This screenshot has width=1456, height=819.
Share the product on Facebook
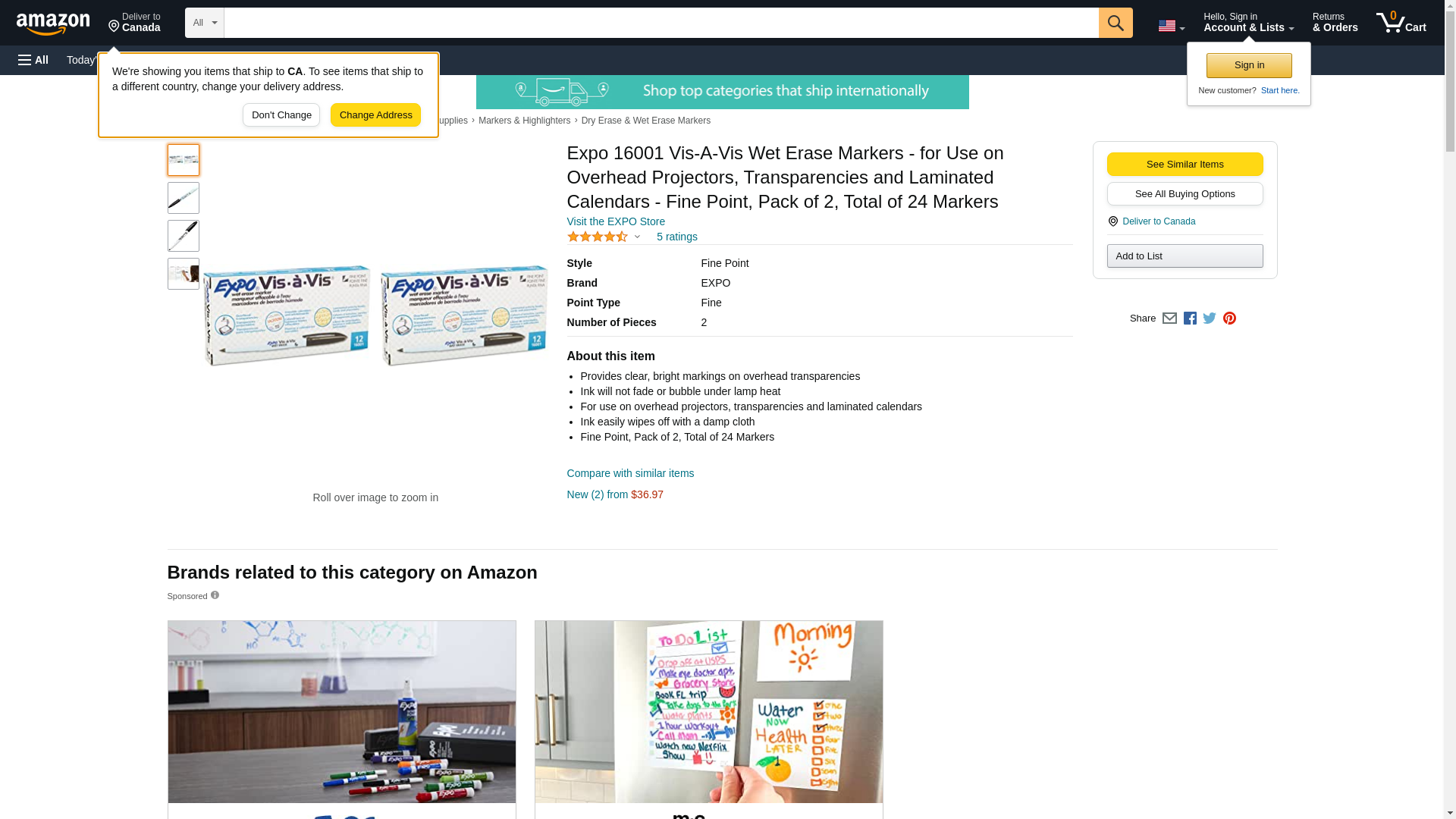1190,318
